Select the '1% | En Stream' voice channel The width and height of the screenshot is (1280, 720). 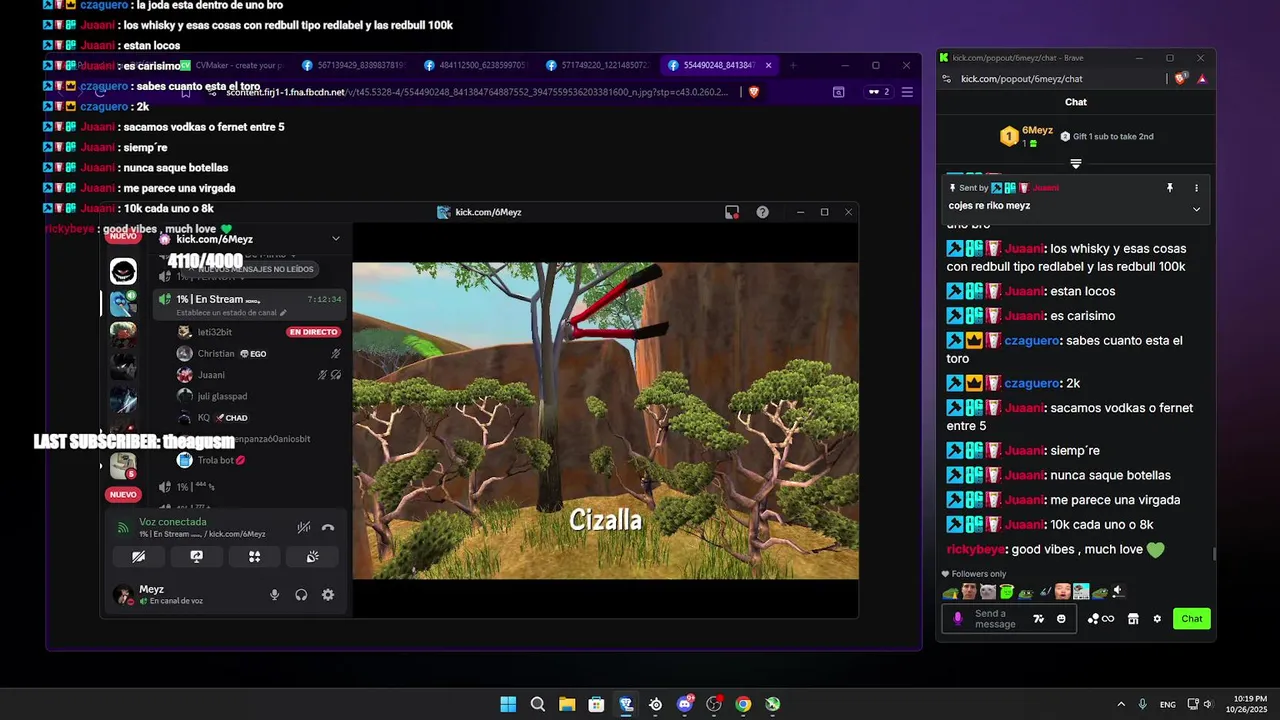pyautogui.click(x=250, y=303)
